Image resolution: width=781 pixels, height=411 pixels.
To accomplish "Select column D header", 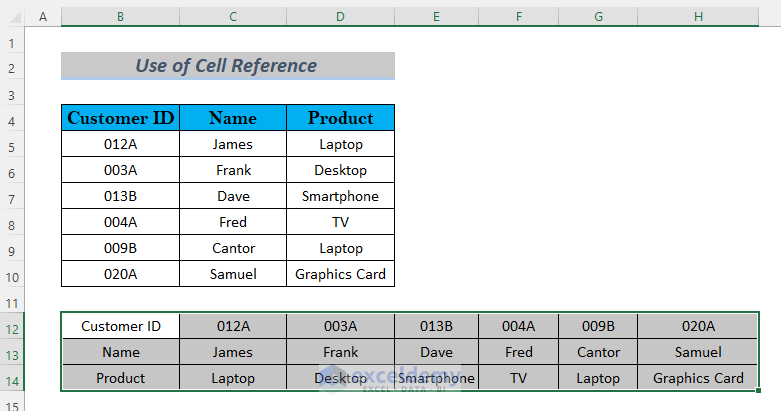I will tap(340, 17).
